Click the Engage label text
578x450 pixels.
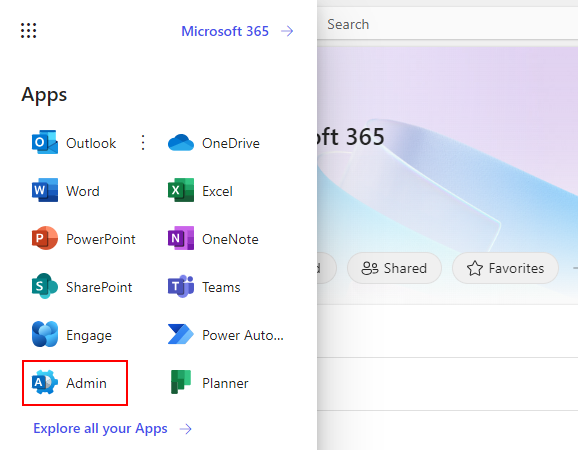click(x=89, y=335)
